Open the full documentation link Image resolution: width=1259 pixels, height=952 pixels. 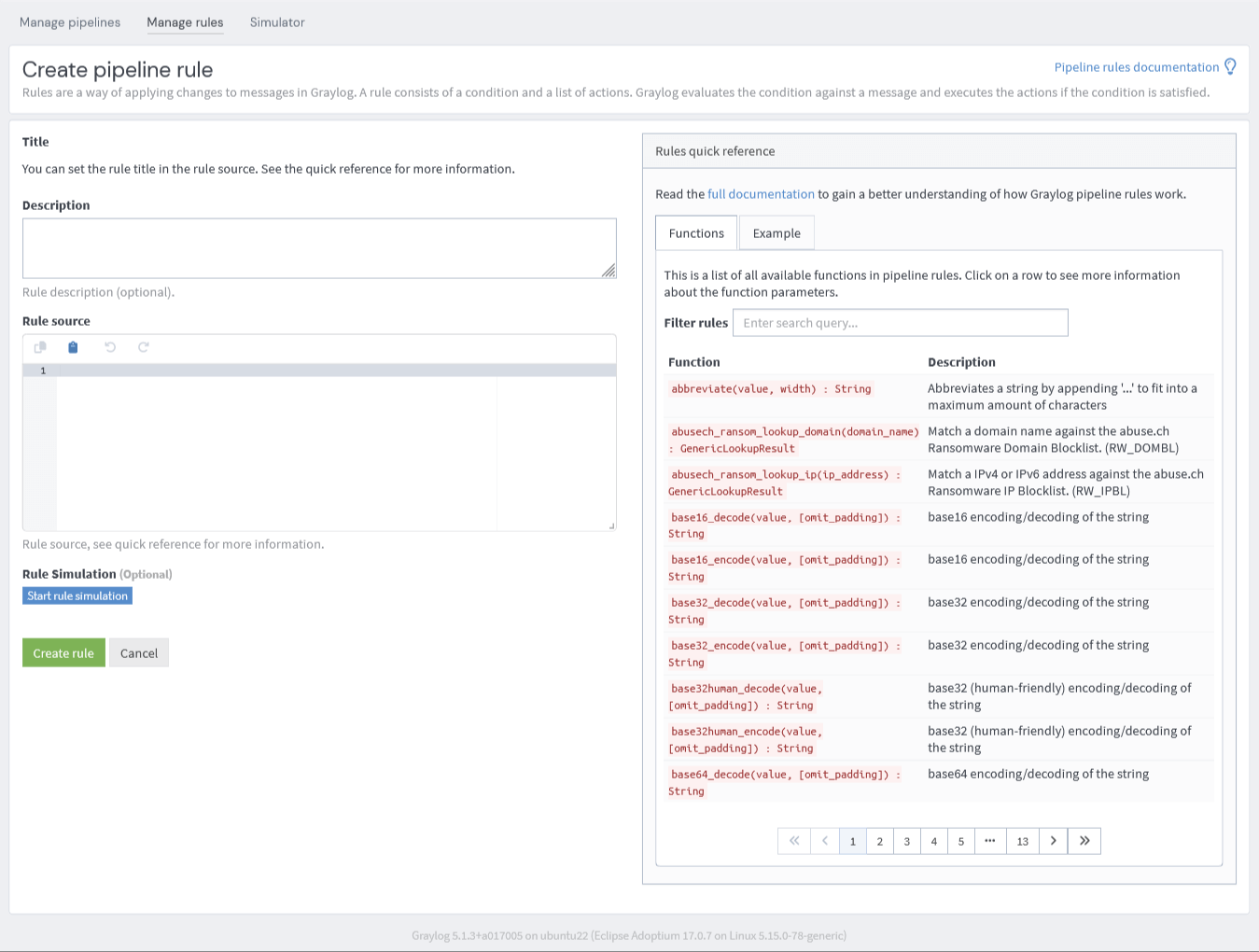click(761, 194)
